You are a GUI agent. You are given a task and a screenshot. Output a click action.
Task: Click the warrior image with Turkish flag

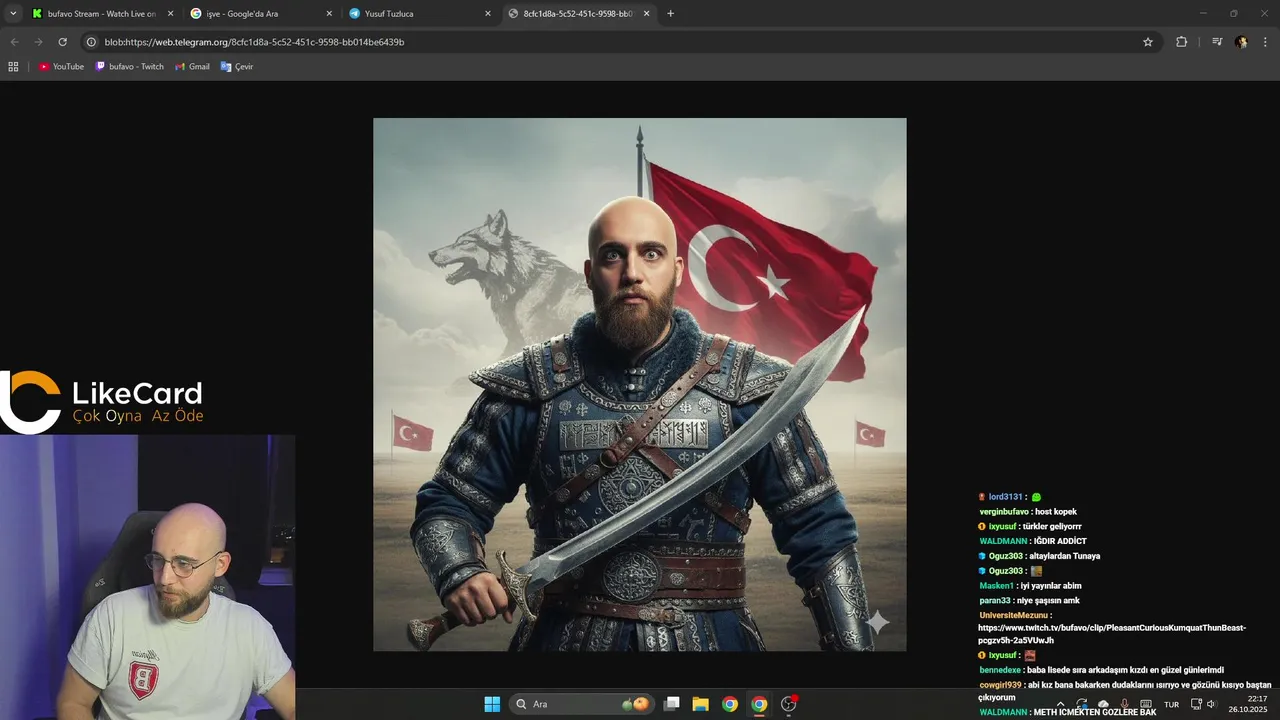point(640,385)
